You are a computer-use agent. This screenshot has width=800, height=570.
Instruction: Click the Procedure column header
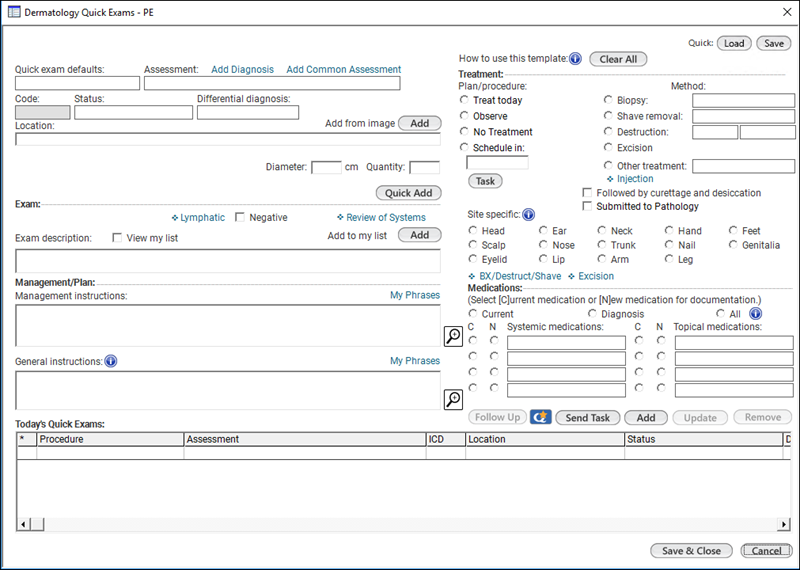pyautogui.click(x=110, y=439)
